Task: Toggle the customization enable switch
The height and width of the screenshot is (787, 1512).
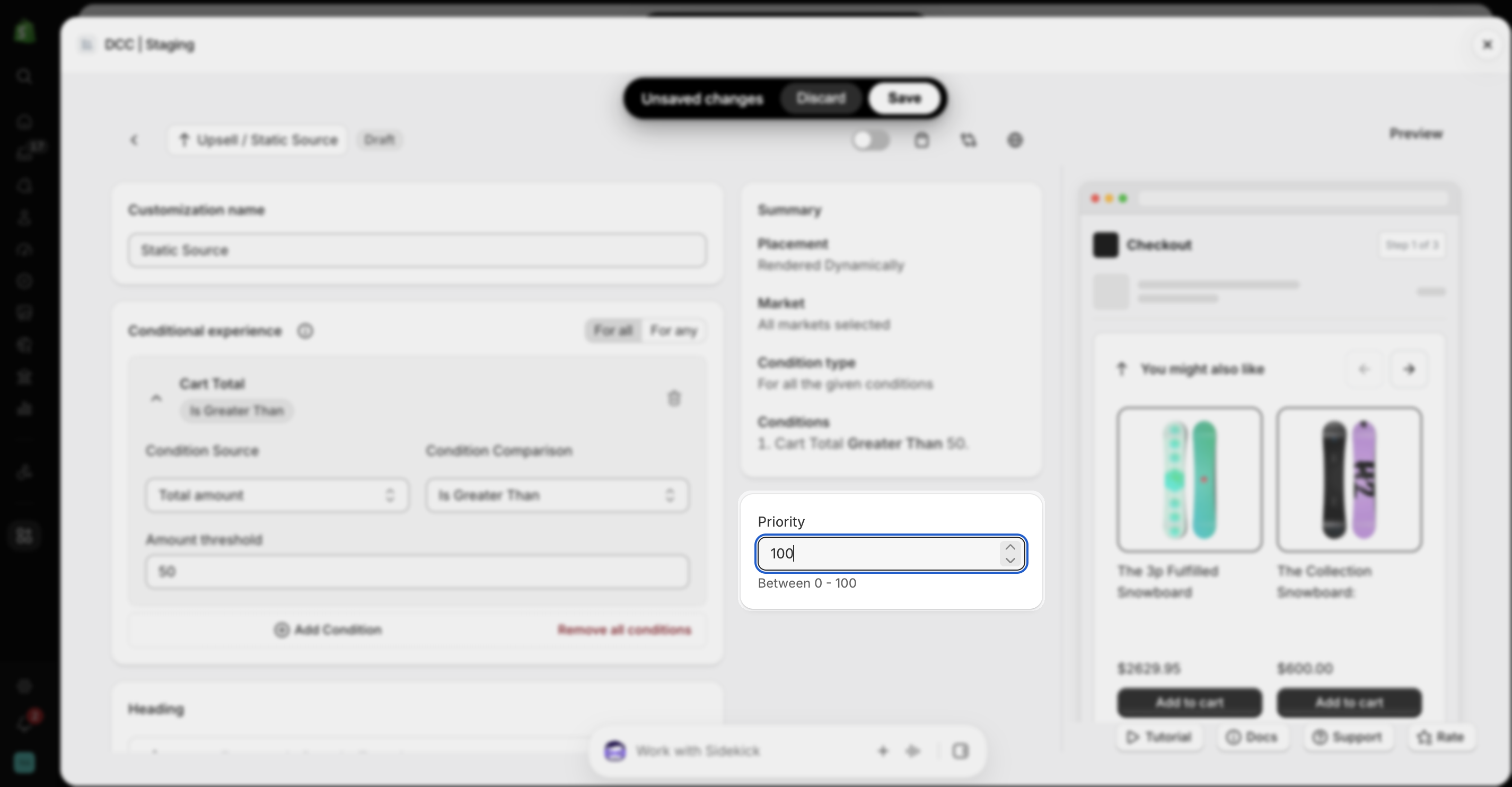Action: (871, 141)
